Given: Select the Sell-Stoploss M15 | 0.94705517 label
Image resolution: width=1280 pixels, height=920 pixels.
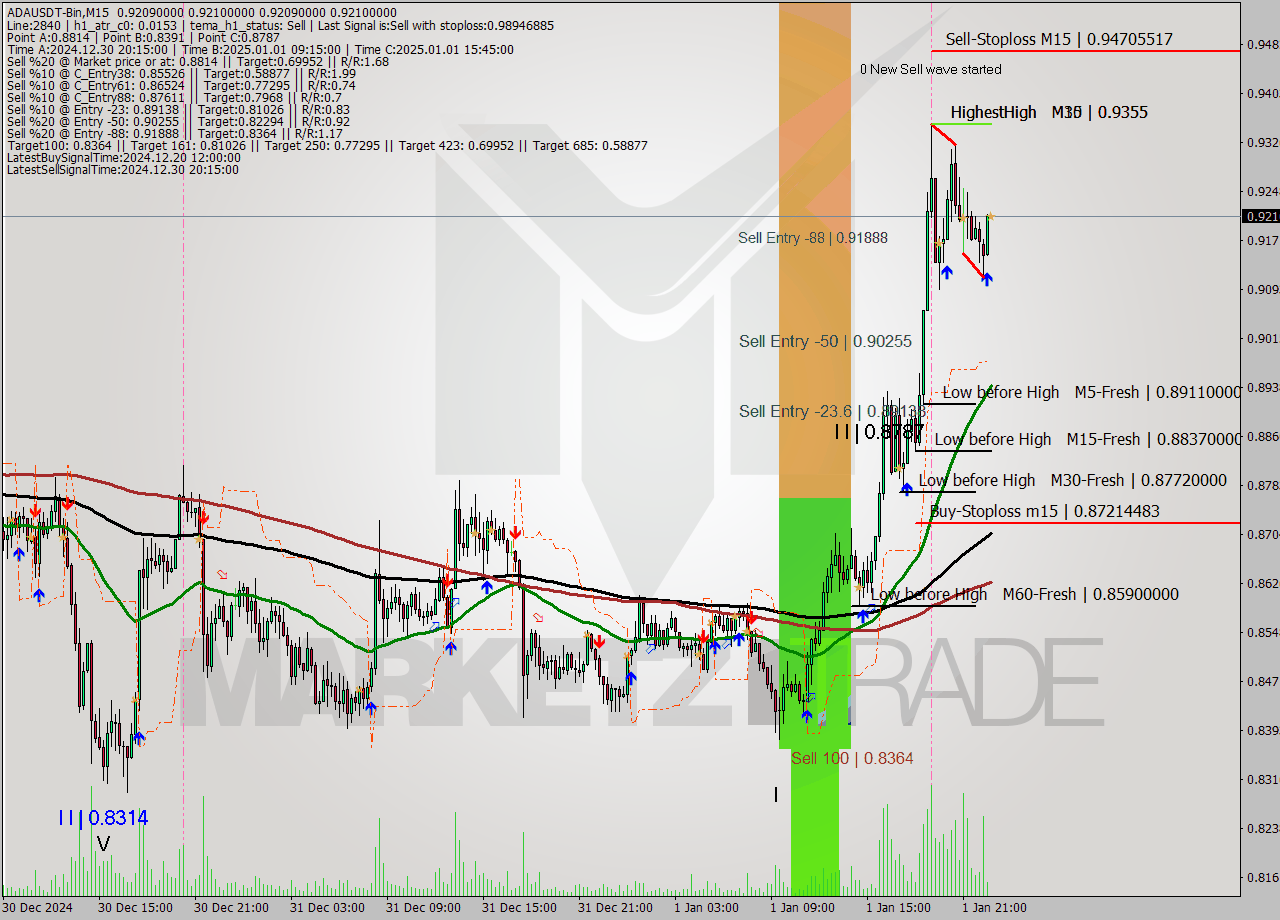Looking at the screenshot, I should tap(1059, 39).
